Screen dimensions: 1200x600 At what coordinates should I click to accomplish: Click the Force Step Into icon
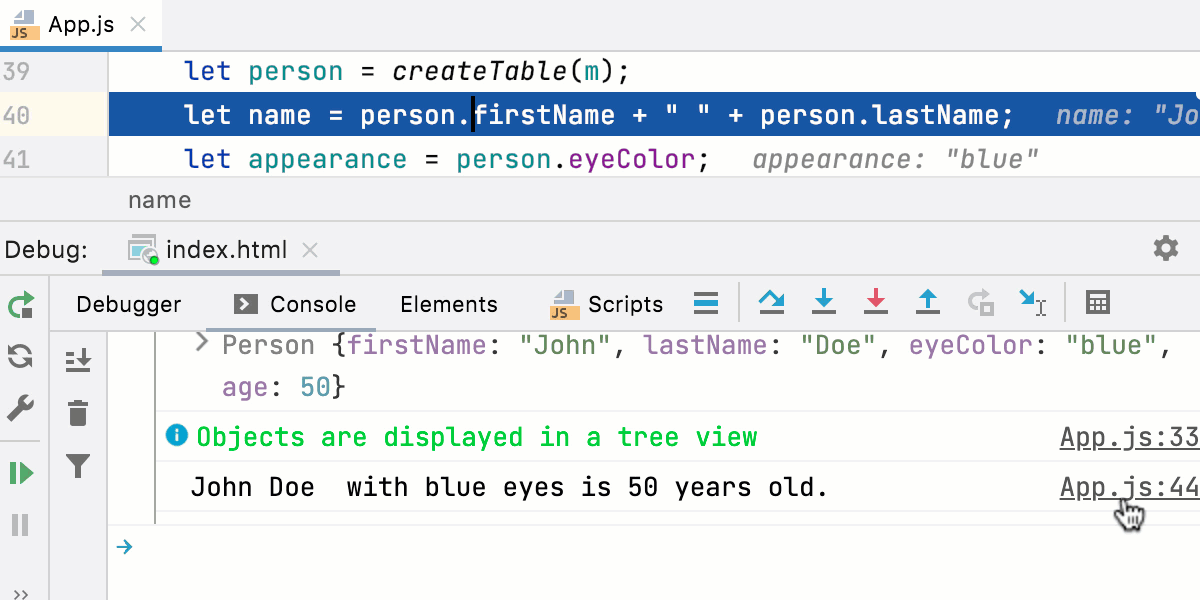tap(876, 302)
